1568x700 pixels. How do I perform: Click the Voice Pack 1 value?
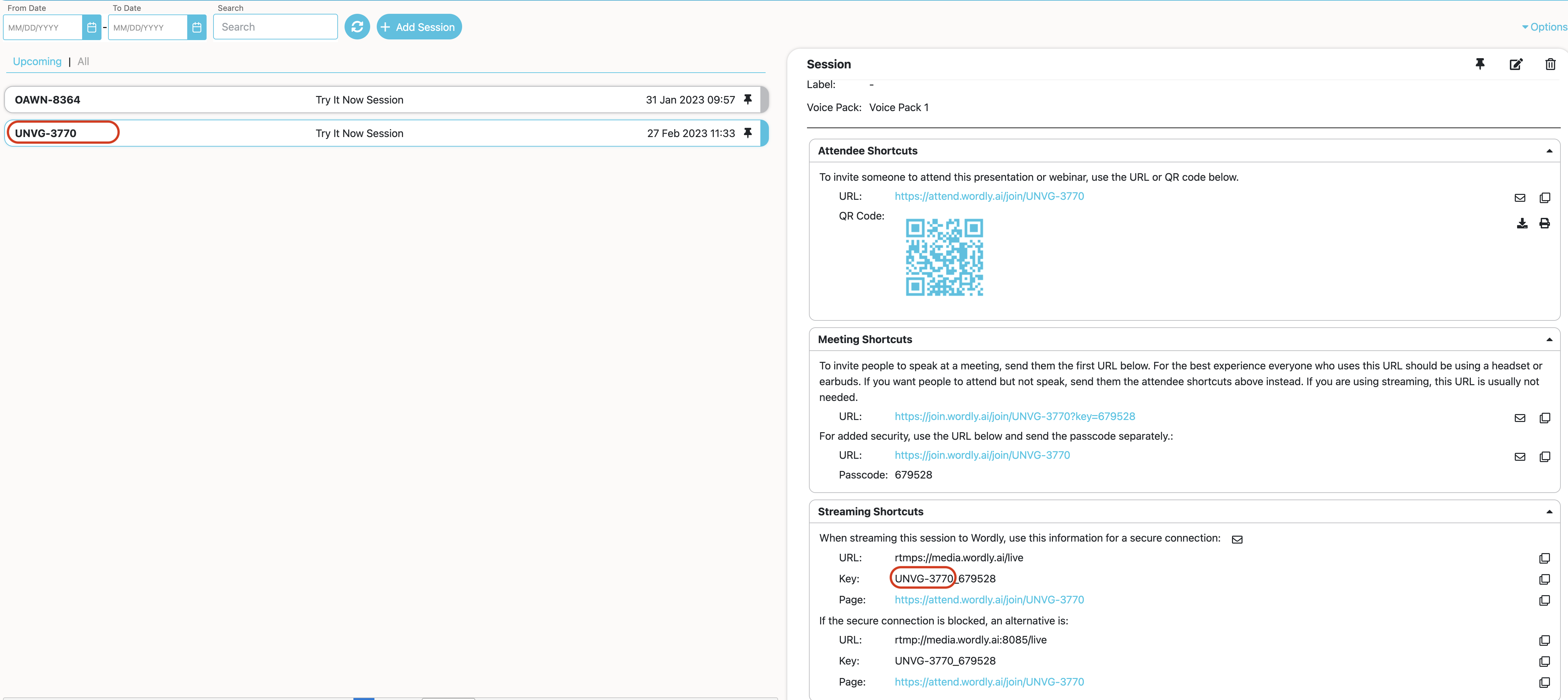[x=898, y=108]
